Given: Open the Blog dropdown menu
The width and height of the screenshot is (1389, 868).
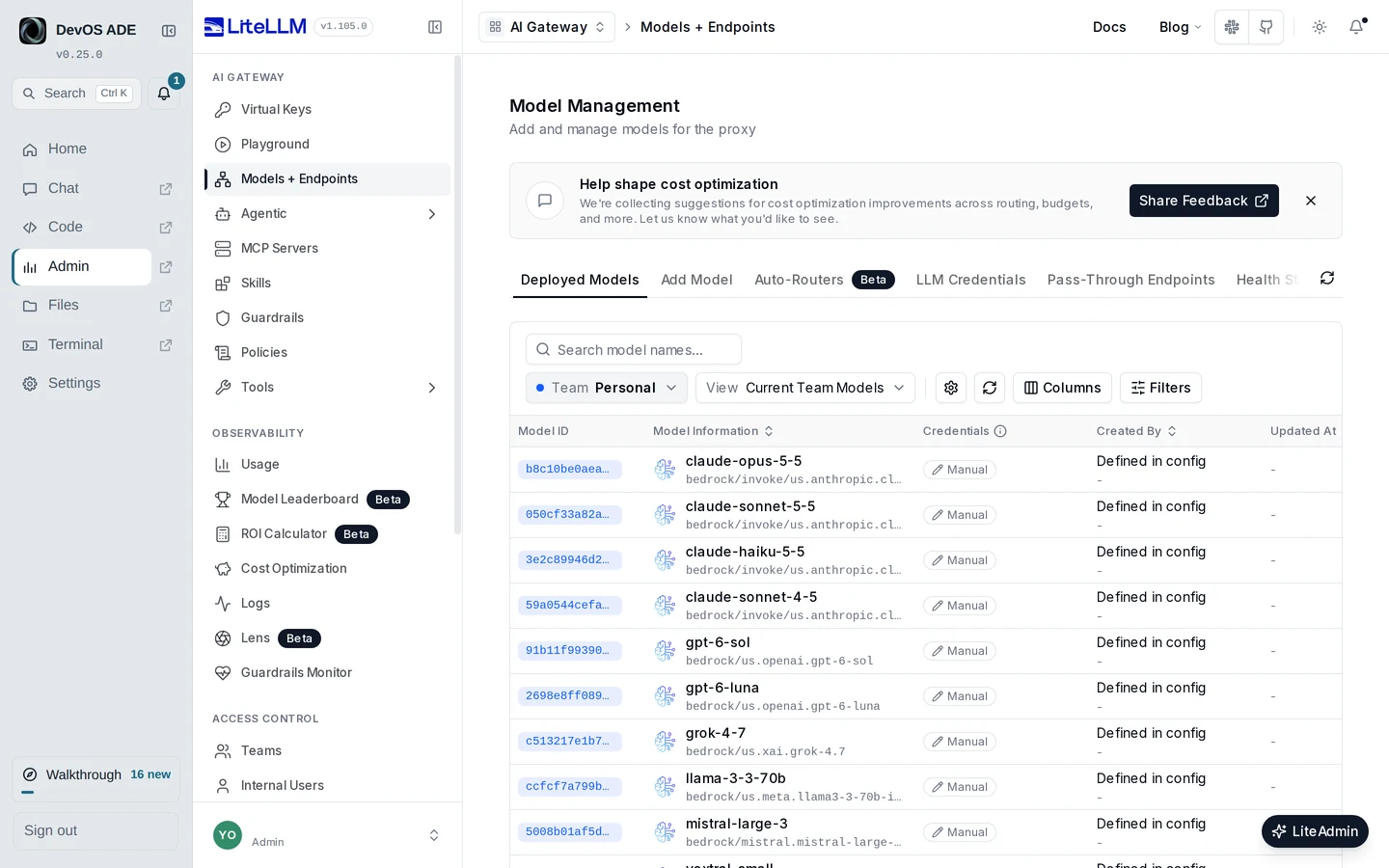Looking at the screenshot, I should [x=1180, y=27].
